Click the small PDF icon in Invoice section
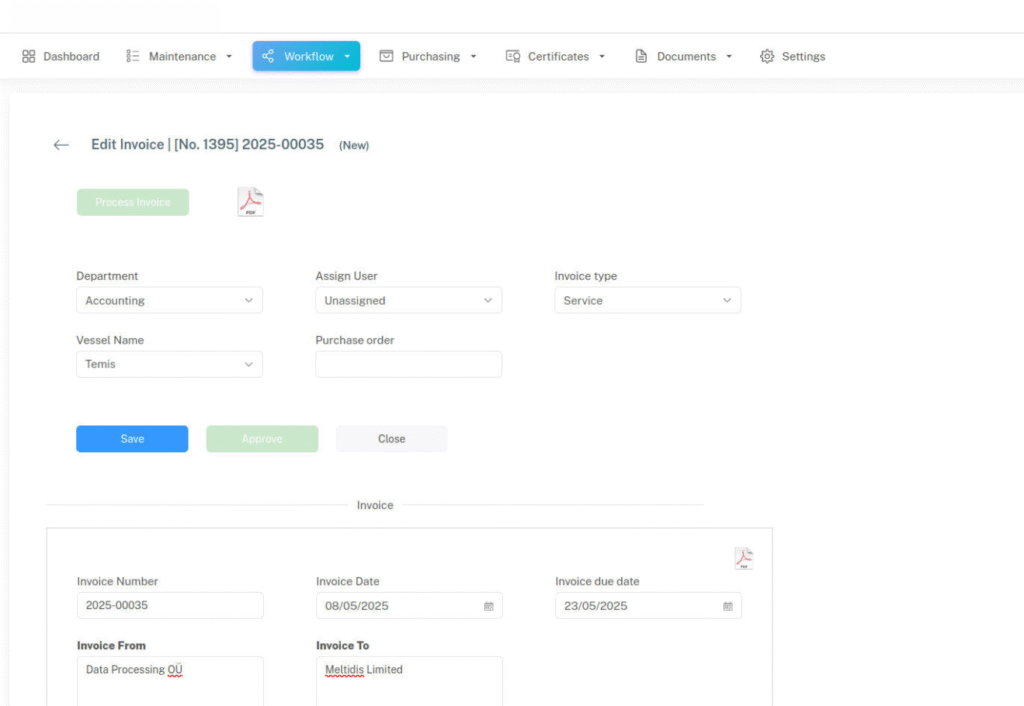1024x706 pixels. 743,559
